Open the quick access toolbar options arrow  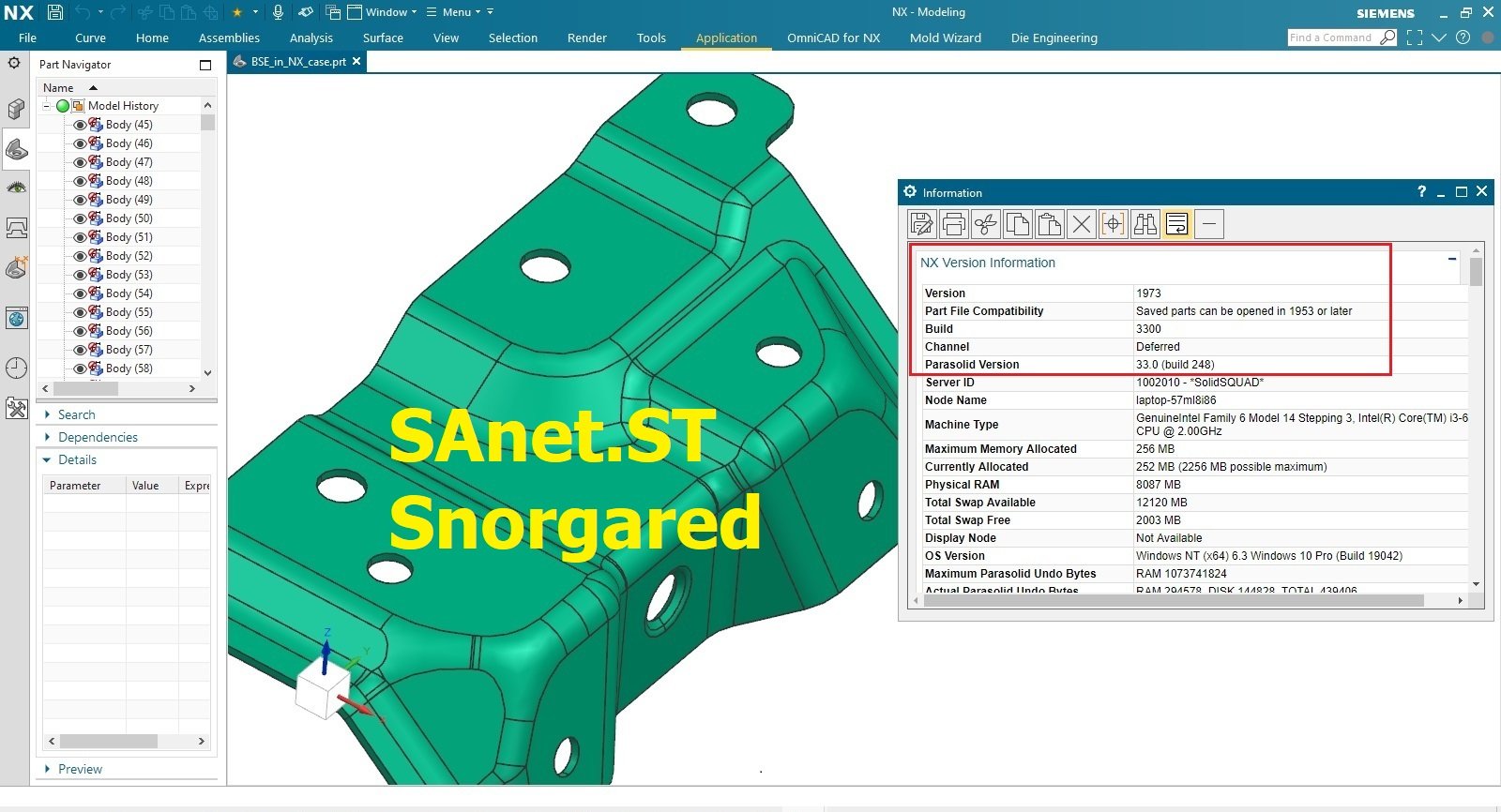pyautogui.click(x=490, y=12)
